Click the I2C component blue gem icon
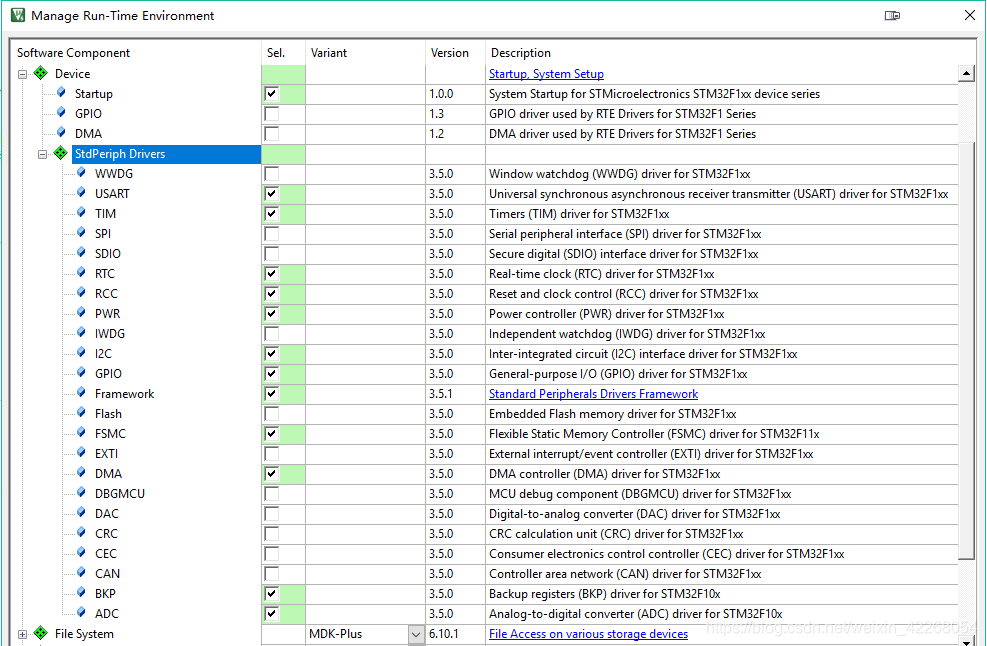 [x=81, y=353]
